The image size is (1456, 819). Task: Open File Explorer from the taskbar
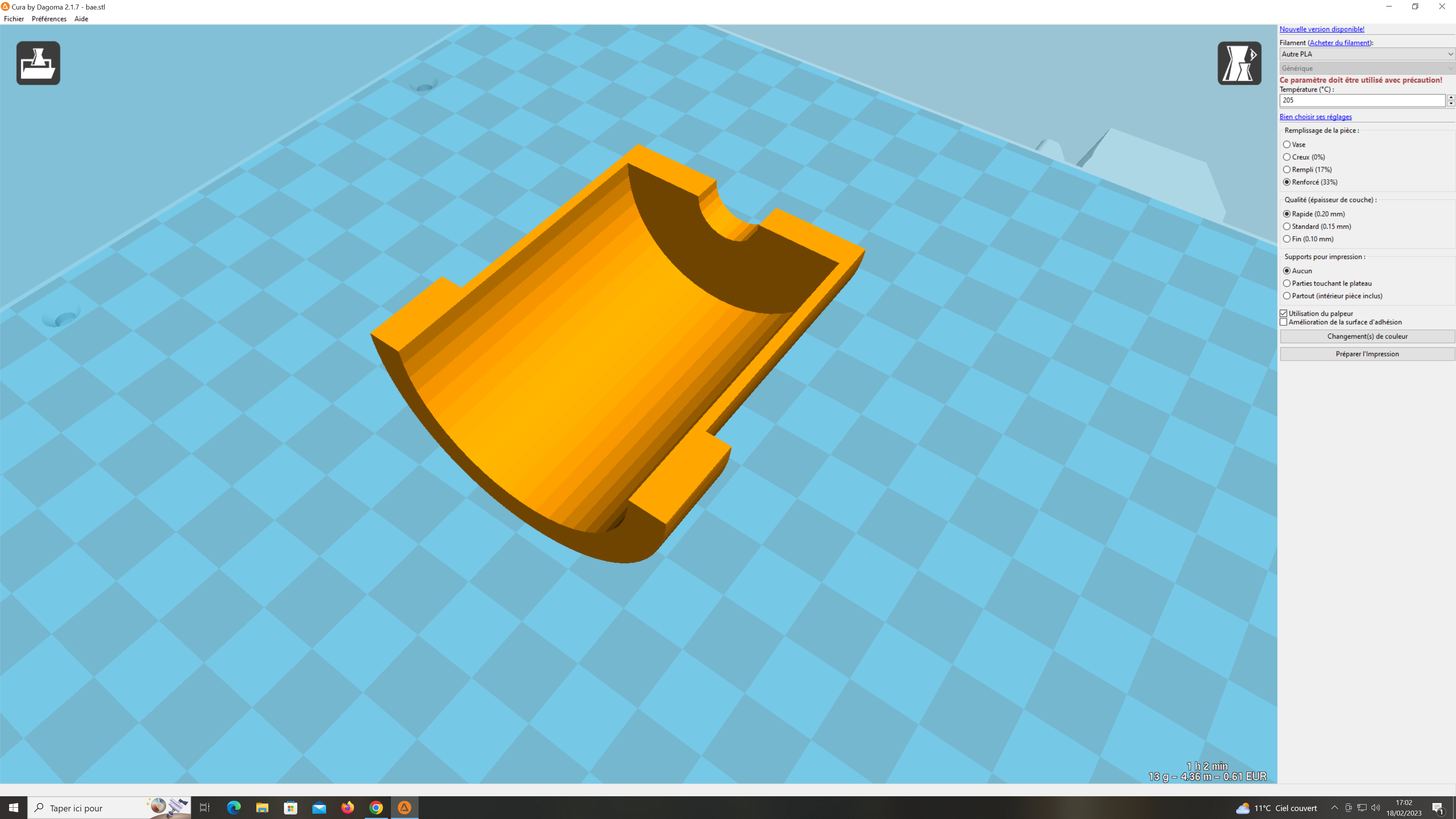pyautogui.click(x=262, y=808)
